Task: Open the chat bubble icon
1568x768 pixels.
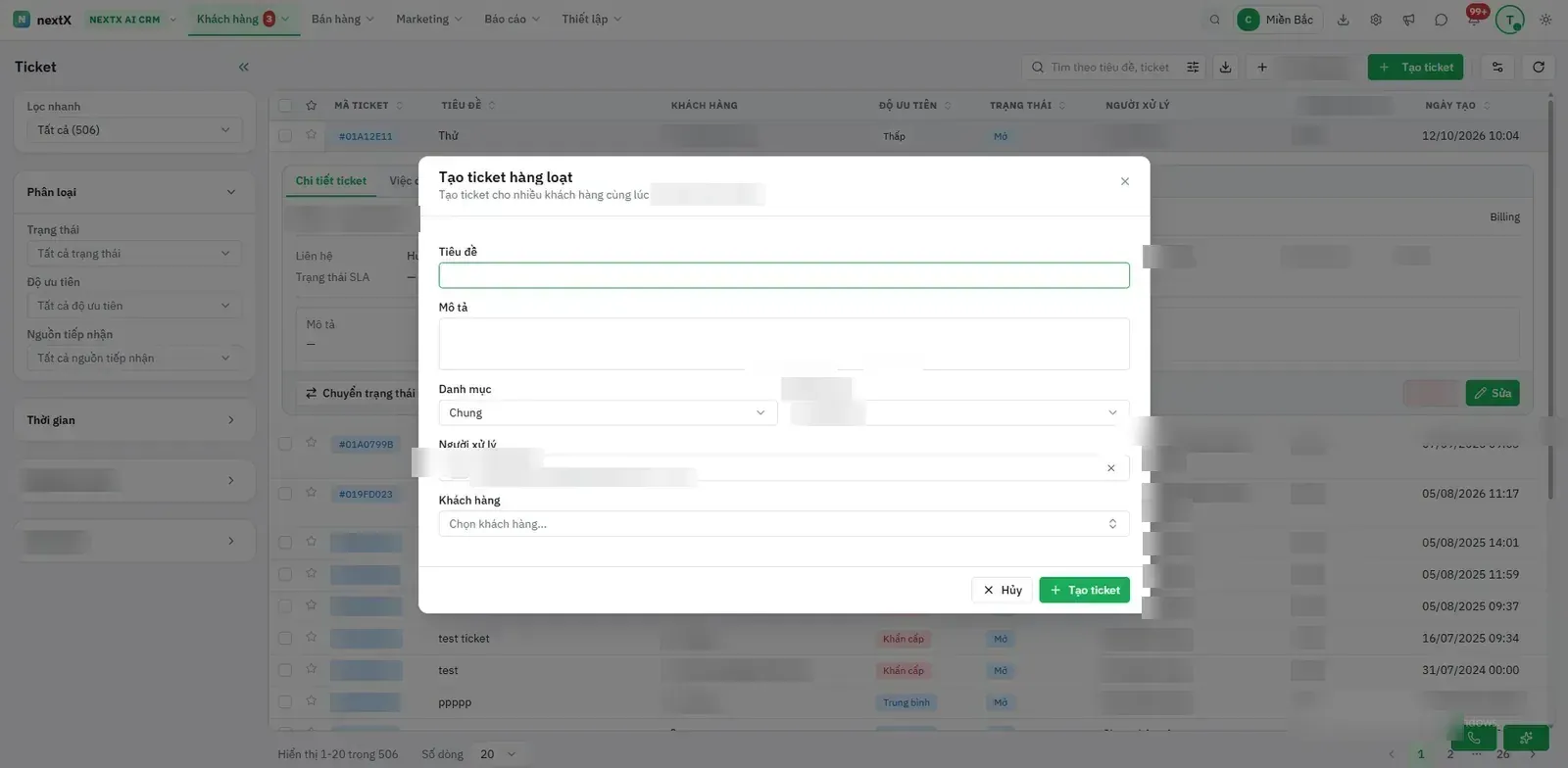Action: (x=1441, y=20)
